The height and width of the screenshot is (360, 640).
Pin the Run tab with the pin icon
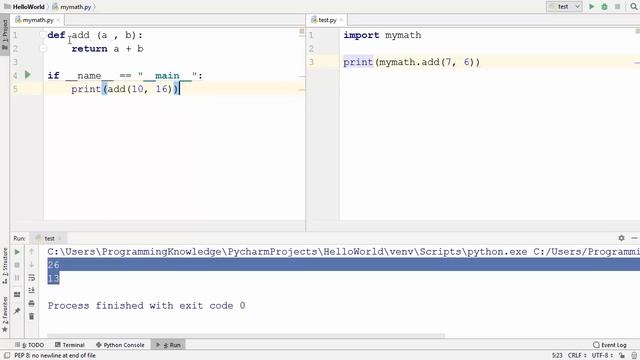17,311
